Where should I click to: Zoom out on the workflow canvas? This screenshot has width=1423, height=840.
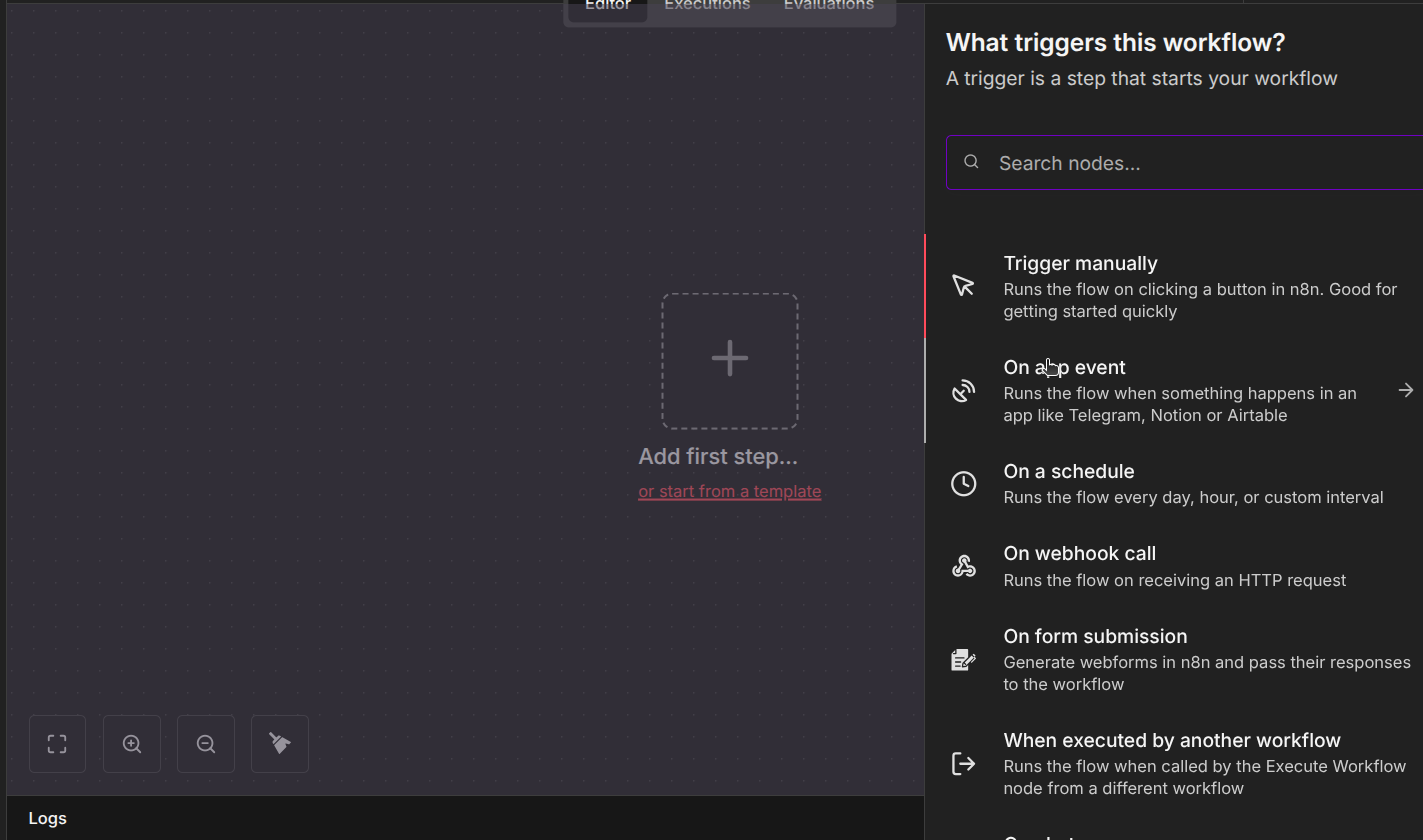tap(206, 744)
